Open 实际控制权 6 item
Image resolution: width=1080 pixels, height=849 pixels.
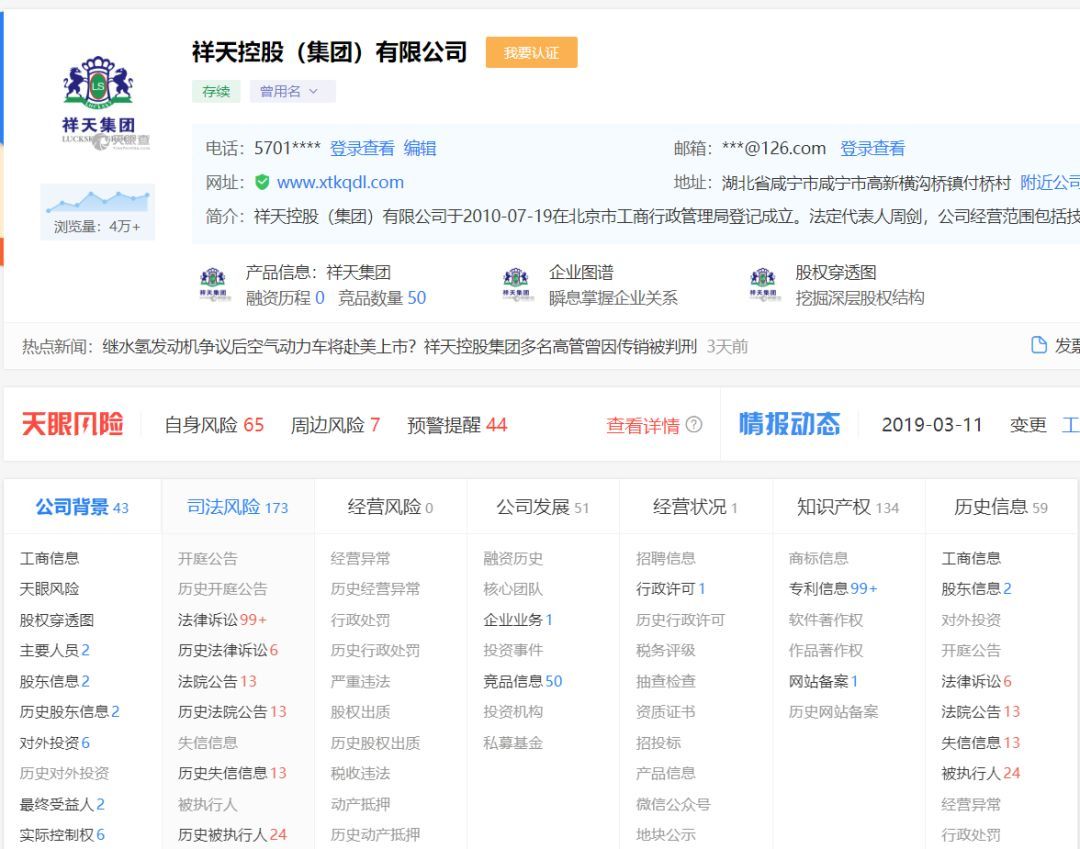tap(62, 835)
